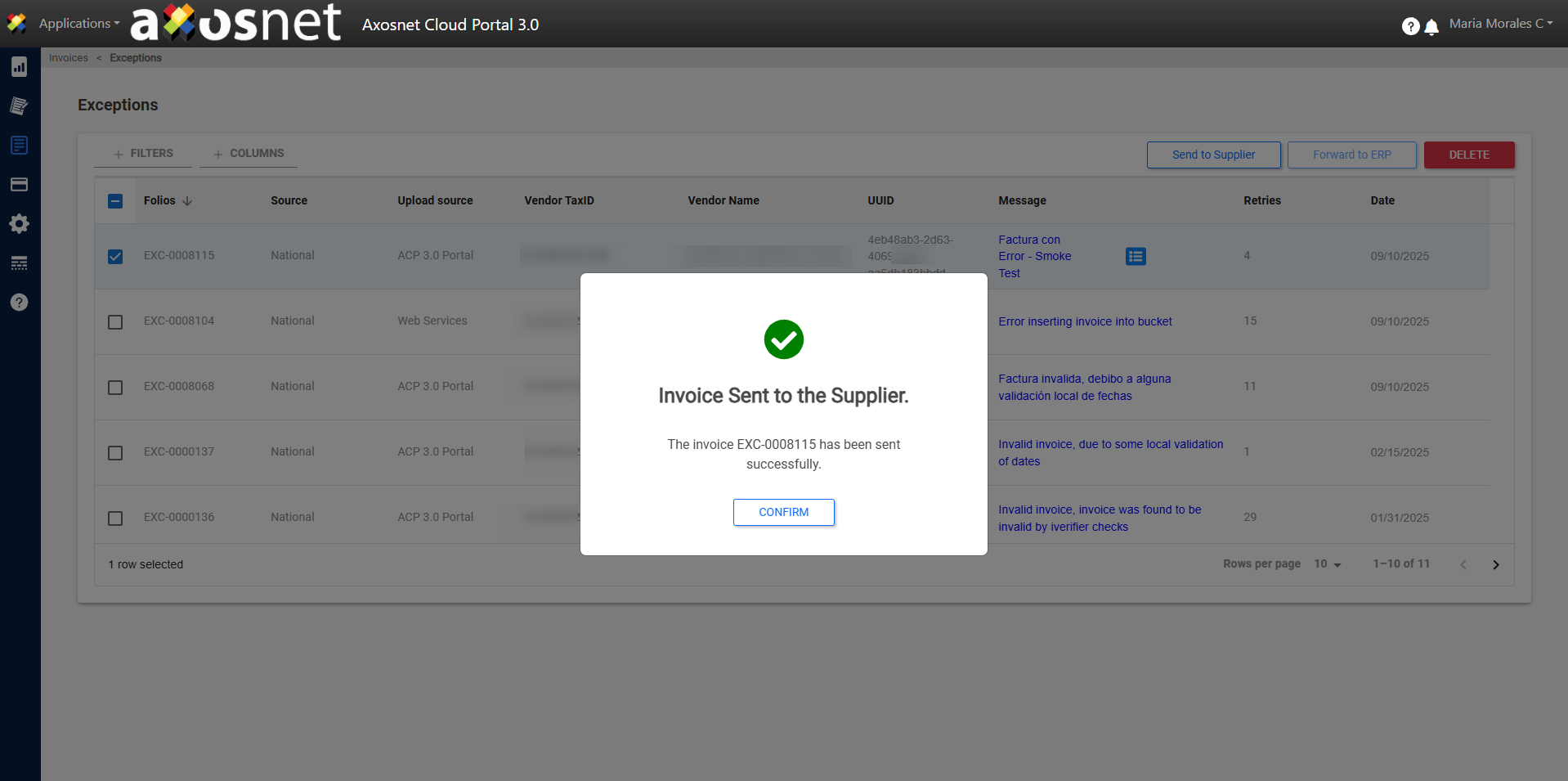Open the rows per page dropdown
Screen dimensions: 1568x781
(x=1328, y=564)
